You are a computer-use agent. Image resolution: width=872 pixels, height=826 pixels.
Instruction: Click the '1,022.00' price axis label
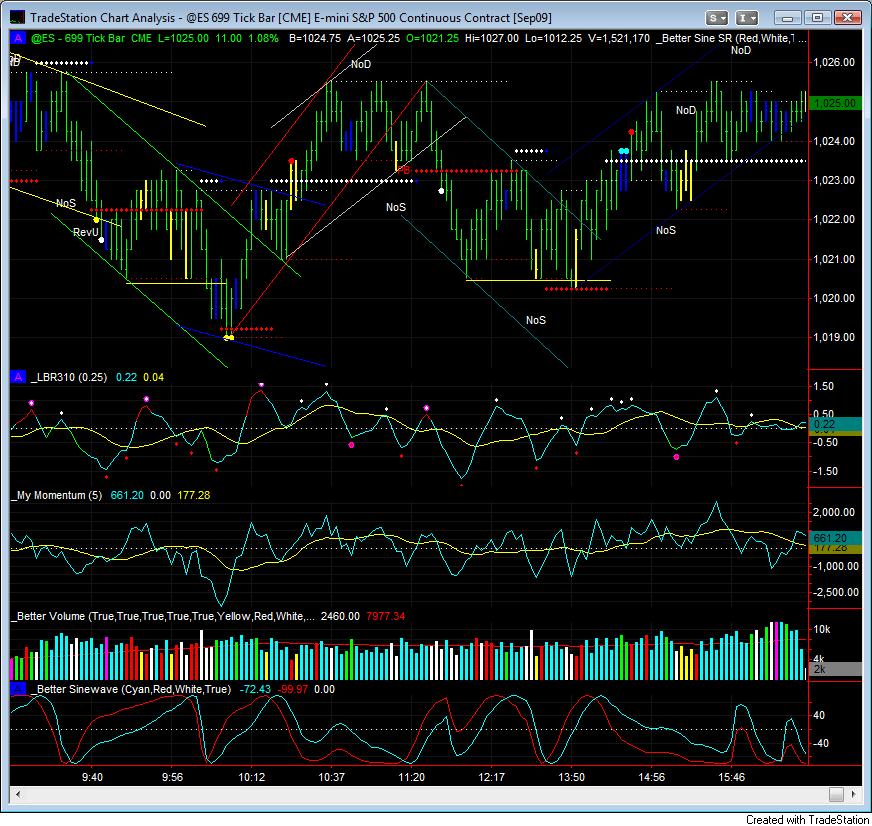click(x=834, y=219)
